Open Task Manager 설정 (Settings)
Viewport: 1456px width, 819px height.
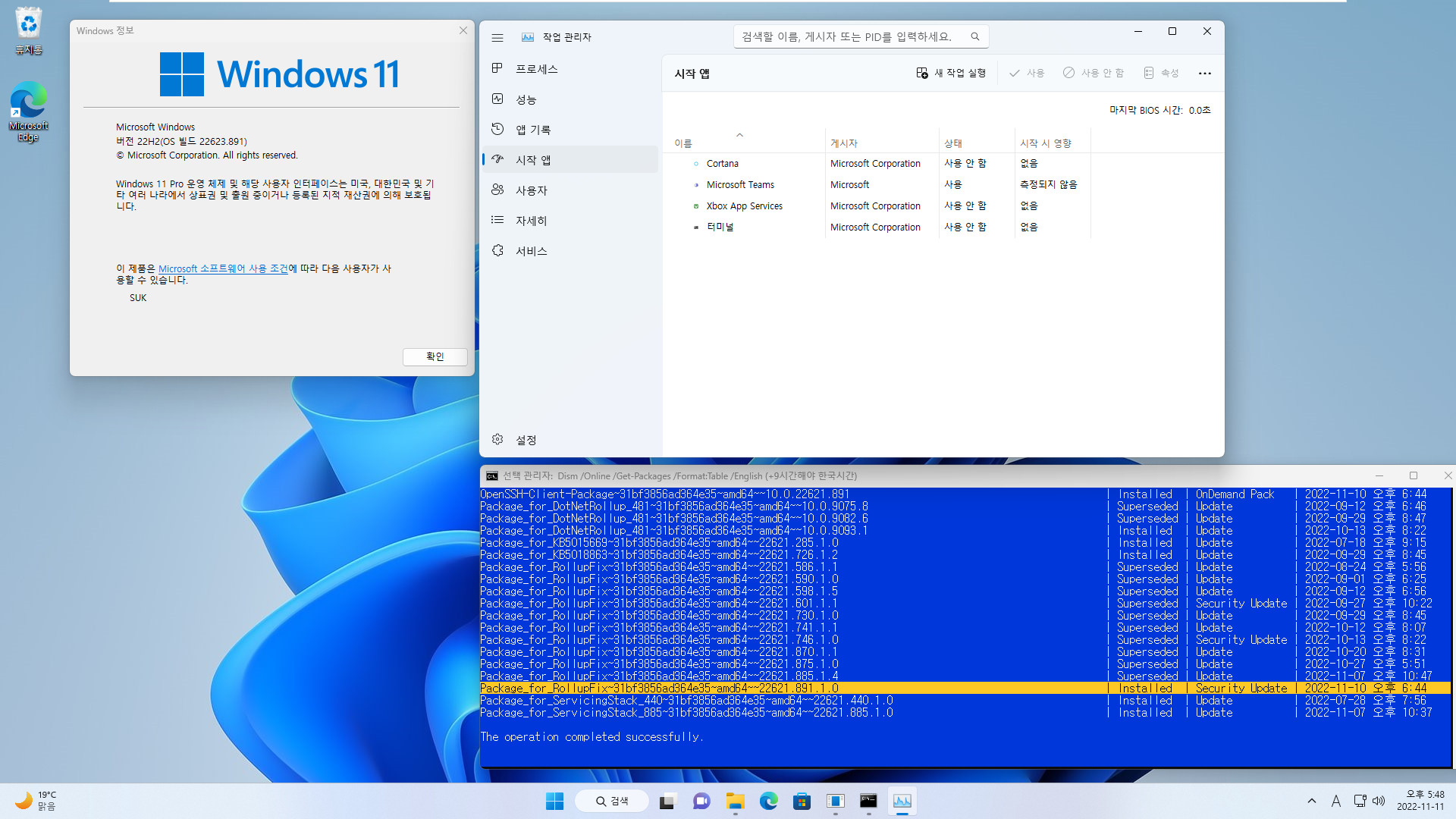tap(570, 440)
